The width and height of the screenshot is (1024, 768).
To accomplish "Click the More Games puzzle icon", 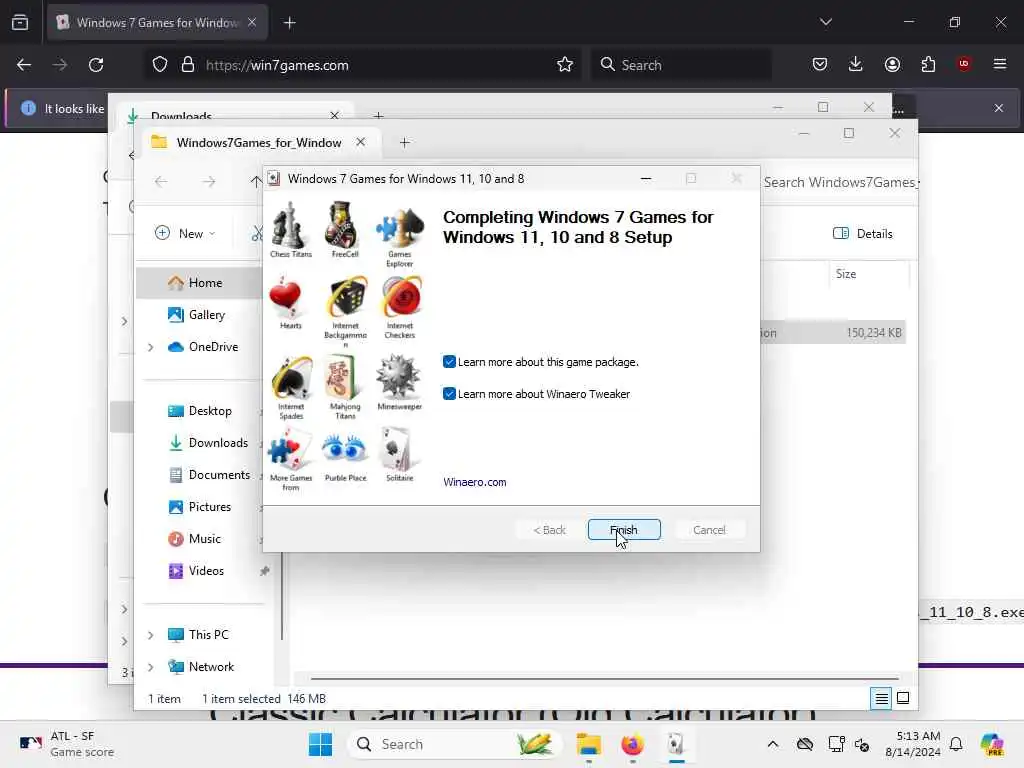I will click(x=290, y=449).
